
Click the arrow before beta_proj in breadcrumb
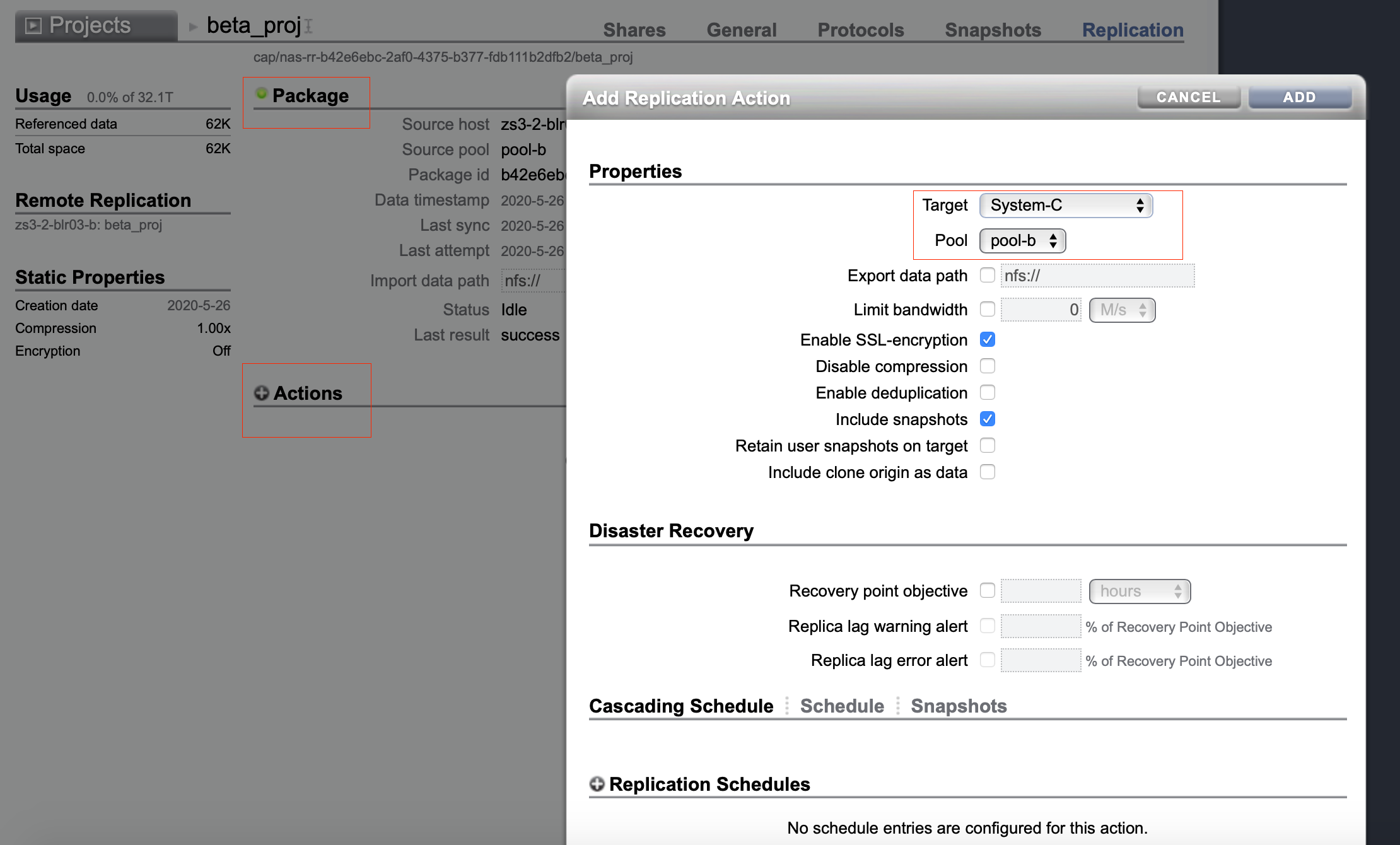(x=192, y=26)
